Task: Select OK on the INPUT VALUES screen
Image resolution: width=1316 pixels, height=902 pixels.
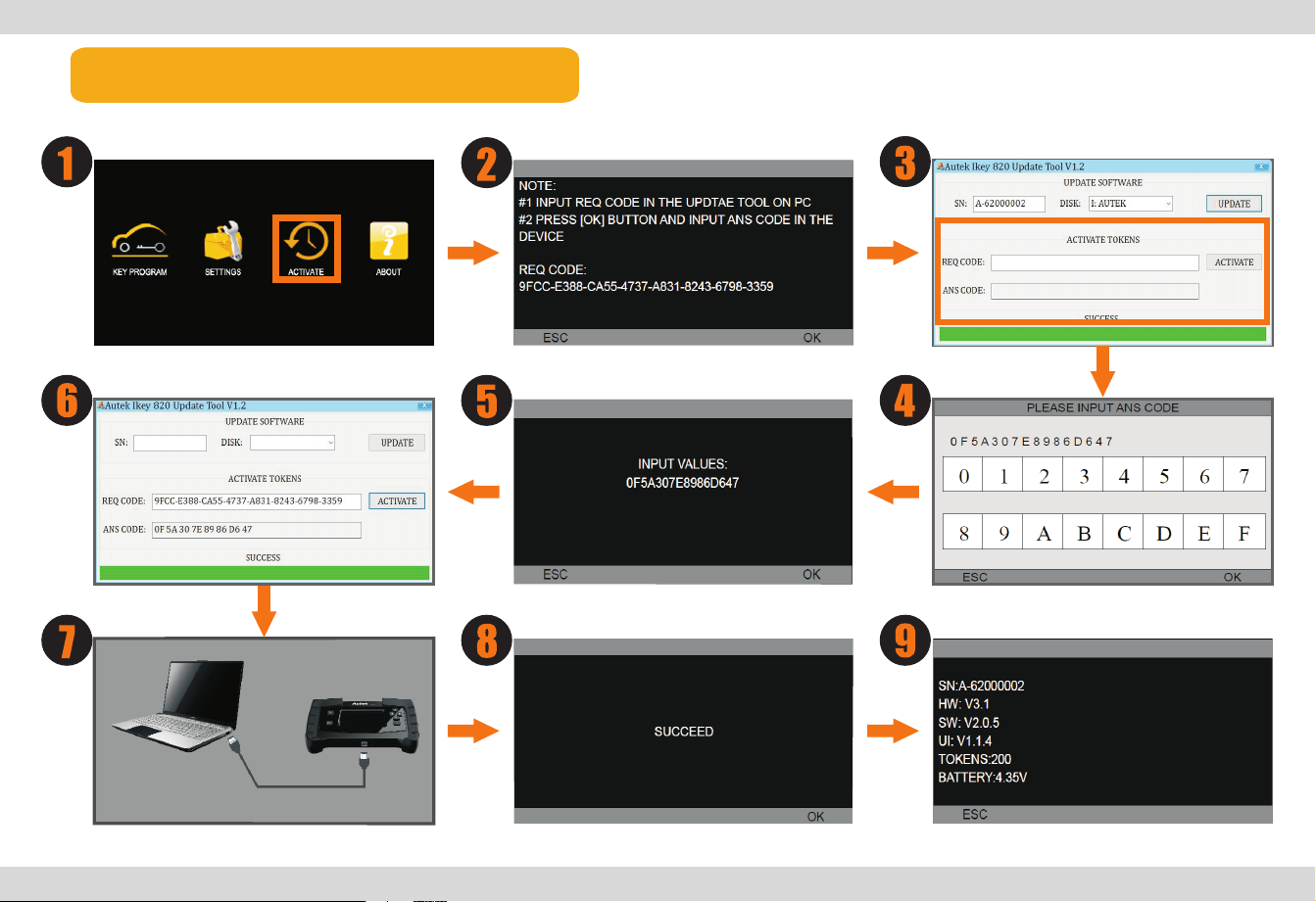Action: point(812,575)
